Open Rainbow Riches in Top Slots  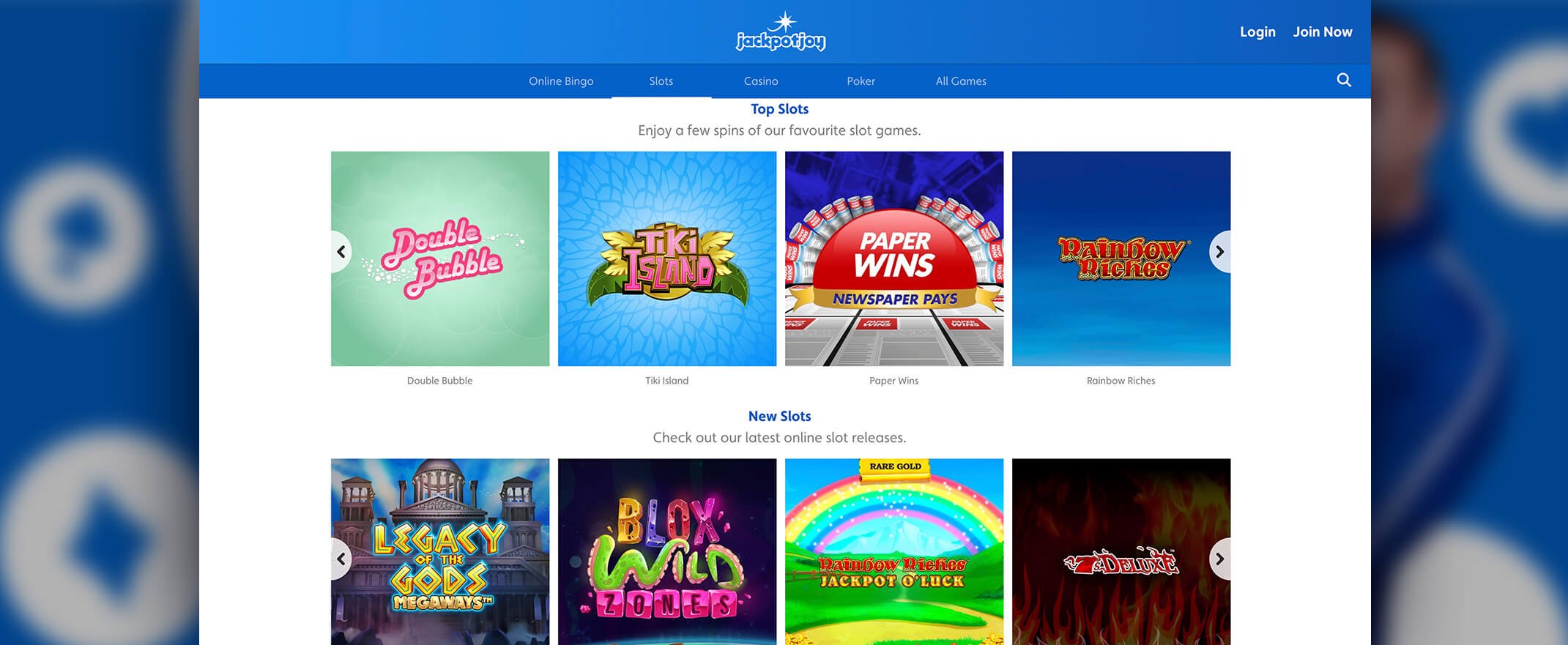click(1121, 258)
